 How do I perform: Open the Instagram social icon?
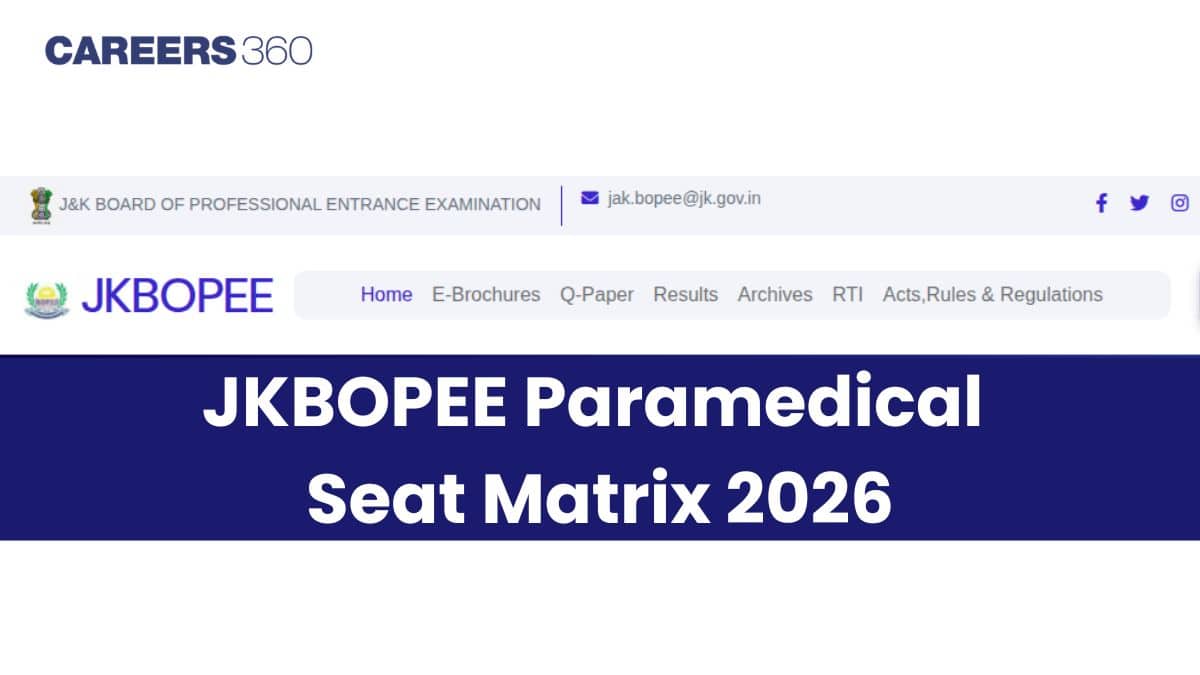tap(1180, 203)
